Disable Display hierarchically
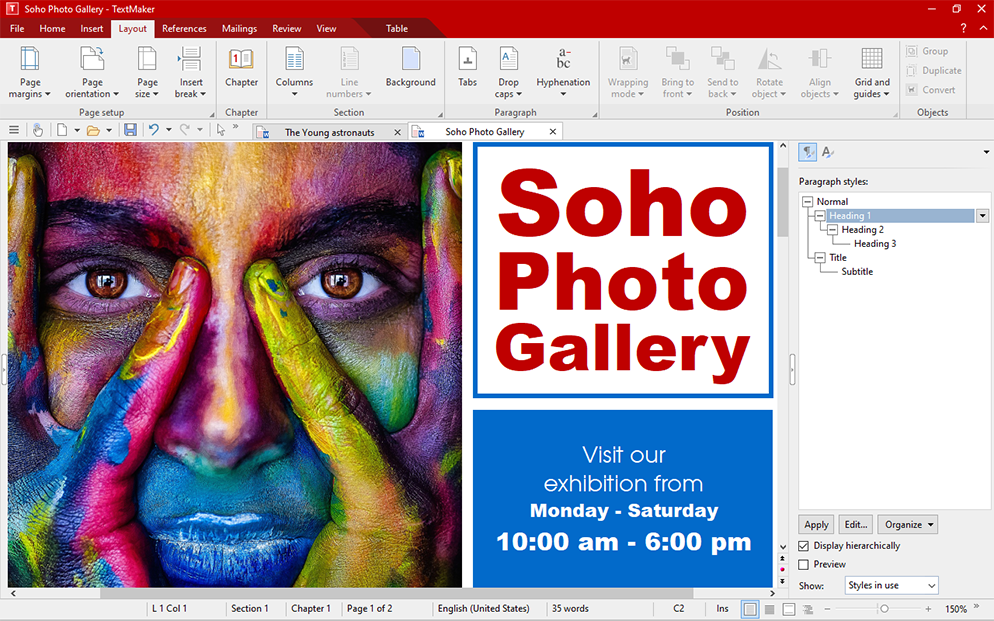994x621 pixels. click(803, 546)
